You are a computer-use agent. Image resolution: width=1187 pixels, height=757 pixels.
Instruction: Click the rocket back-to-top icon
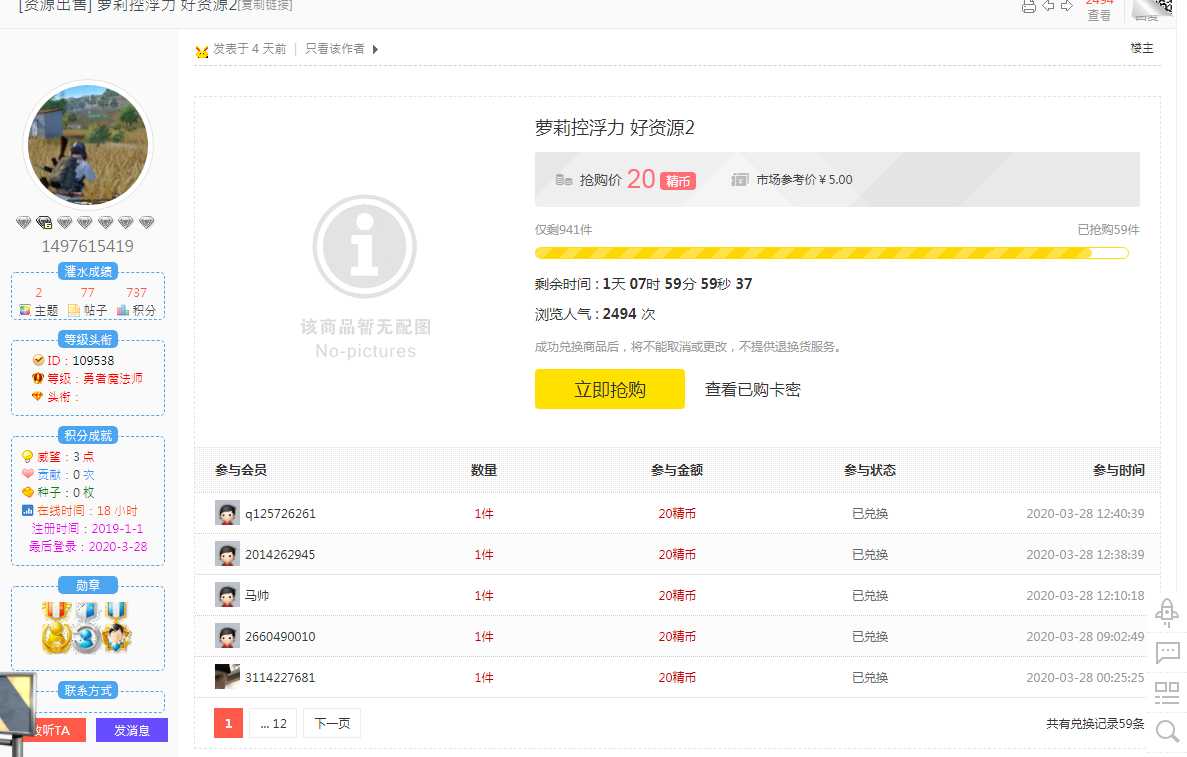point(1167,612)
